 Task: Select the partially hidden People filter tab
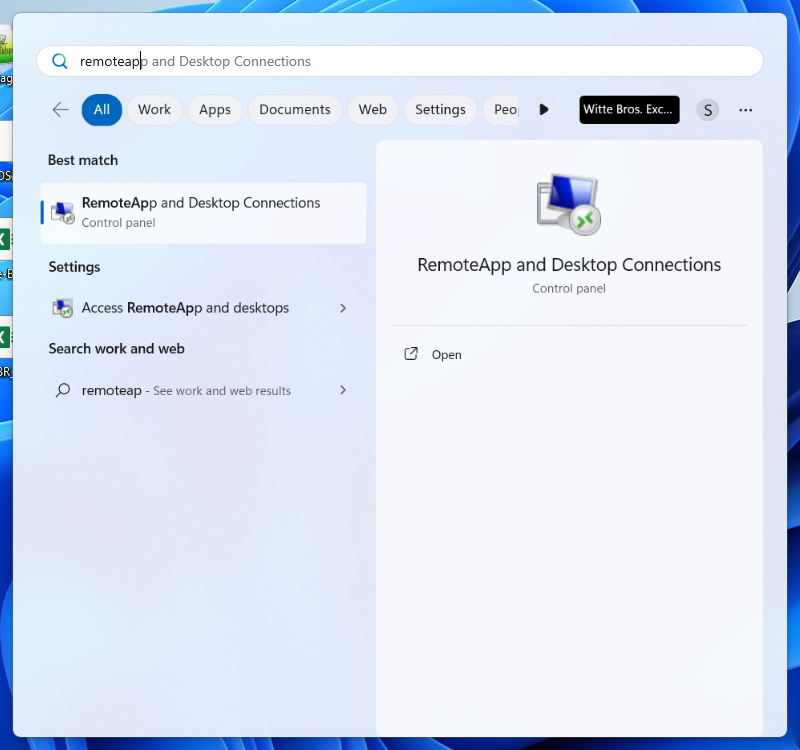tap(501, 110)
